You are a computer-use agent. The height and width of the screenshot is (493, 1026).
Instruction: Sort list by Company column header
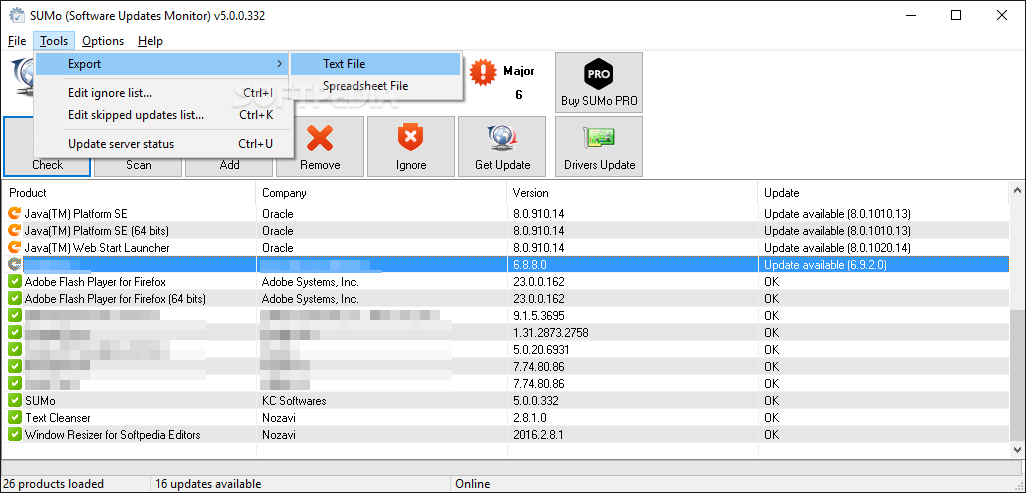(x=381, y=193)
